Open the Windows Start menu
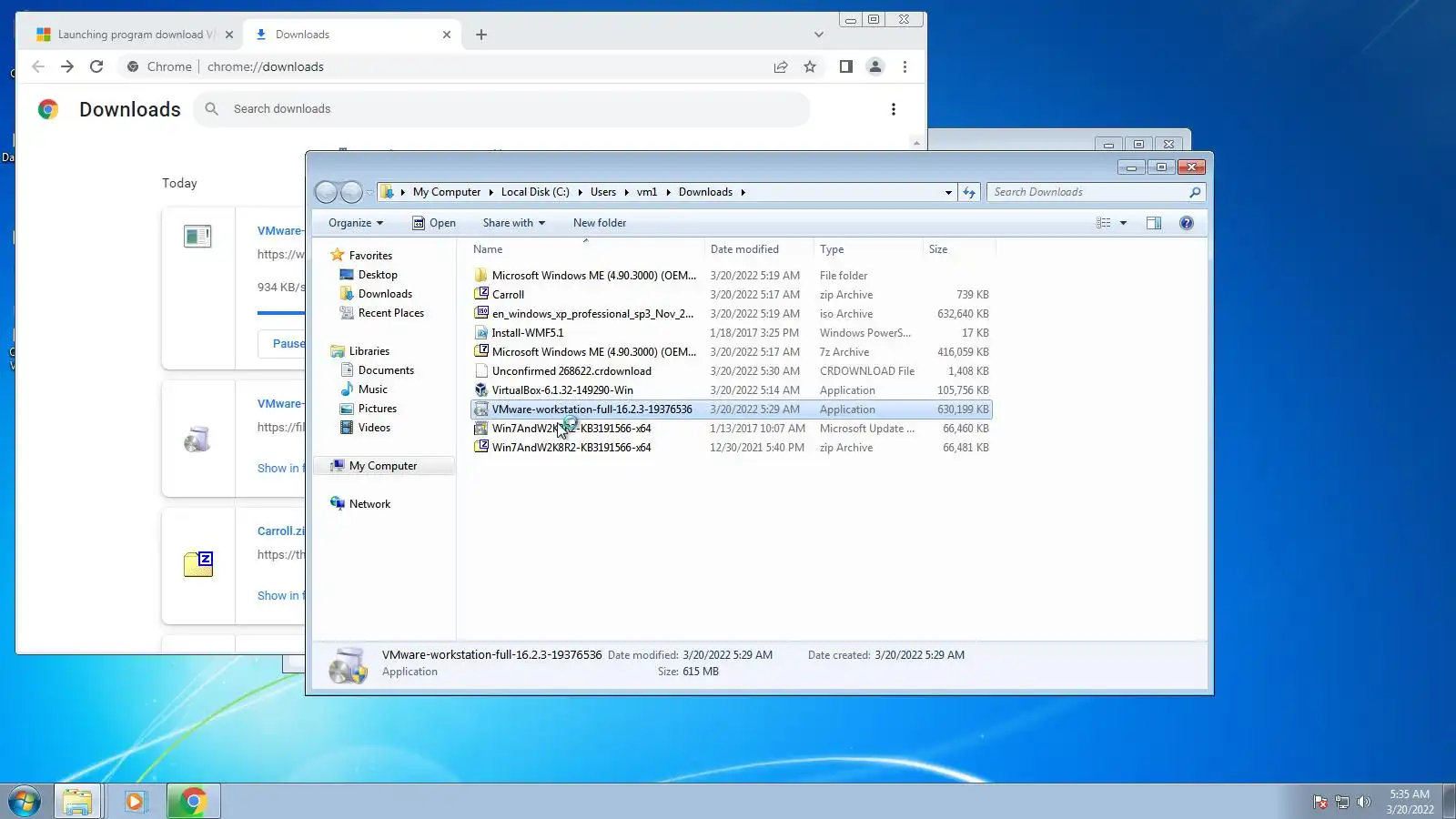Screen dimensions: 1456x819 (25, 802)
